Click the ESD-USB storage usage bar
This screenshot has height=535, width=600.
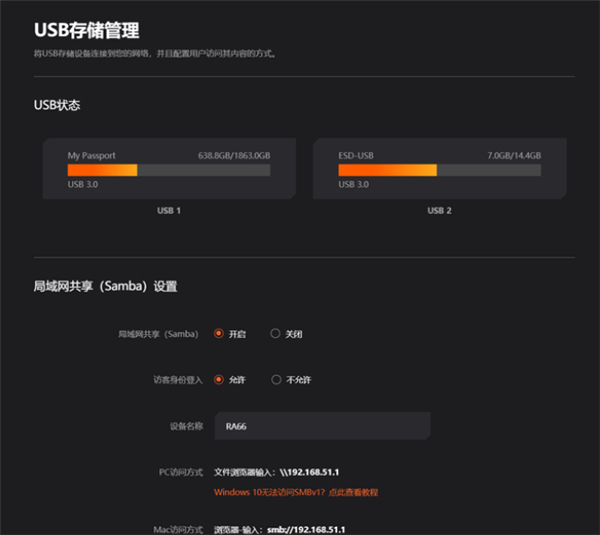pyautogui.click(x=439, y=171)
